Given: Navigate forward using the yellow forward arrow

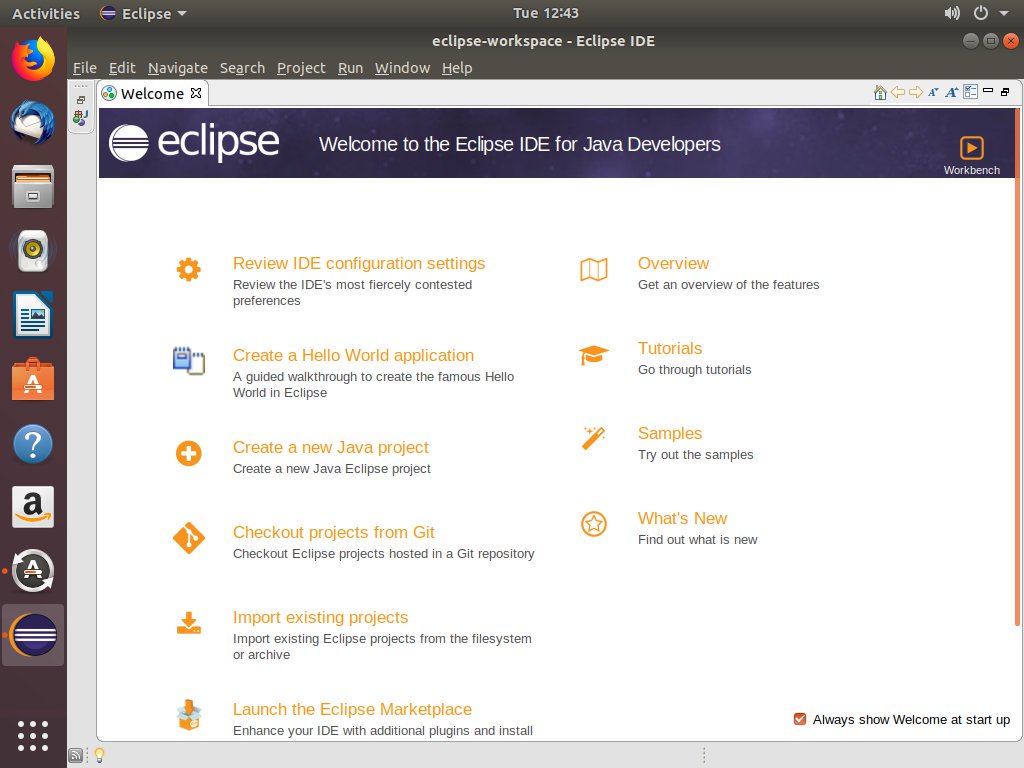Looking at the screenshot, I should pos(914,91).
